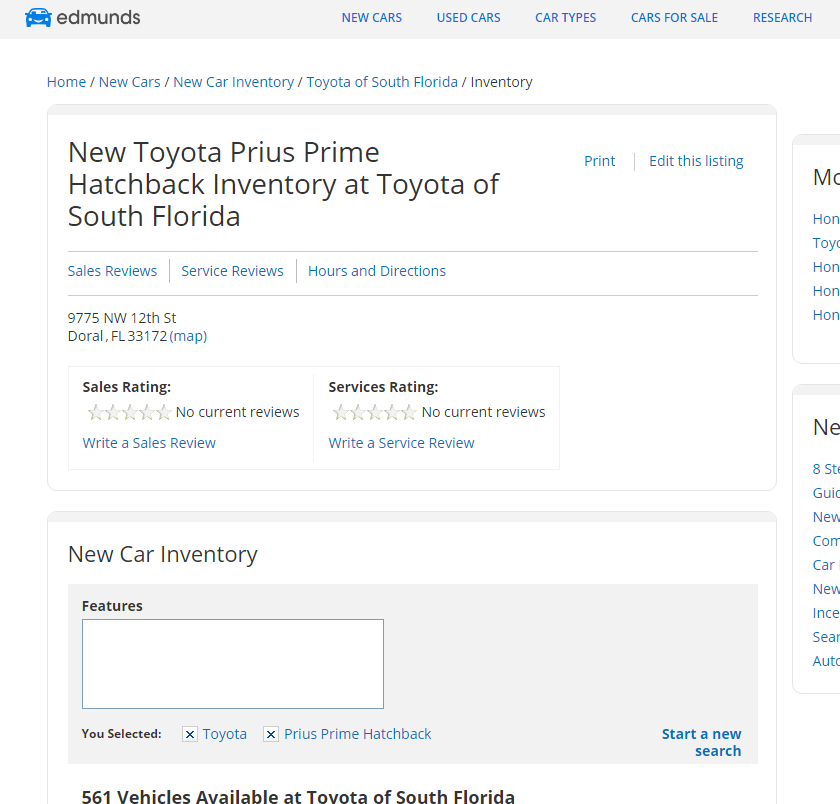Remove the Toyota filter with its X icon

[x=190, y=734]
